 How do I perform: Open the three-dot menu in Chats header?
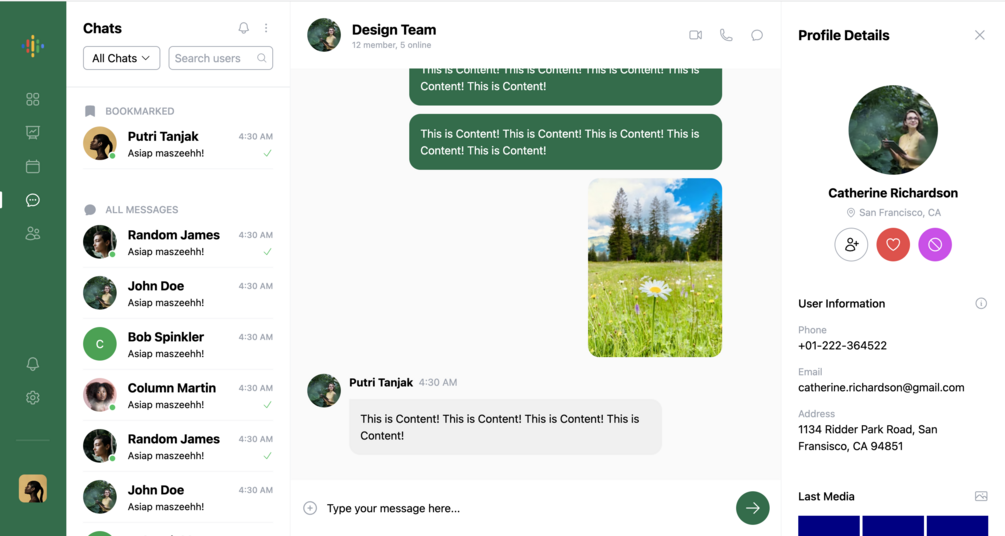pyautogui.click(x=266, y=28)
